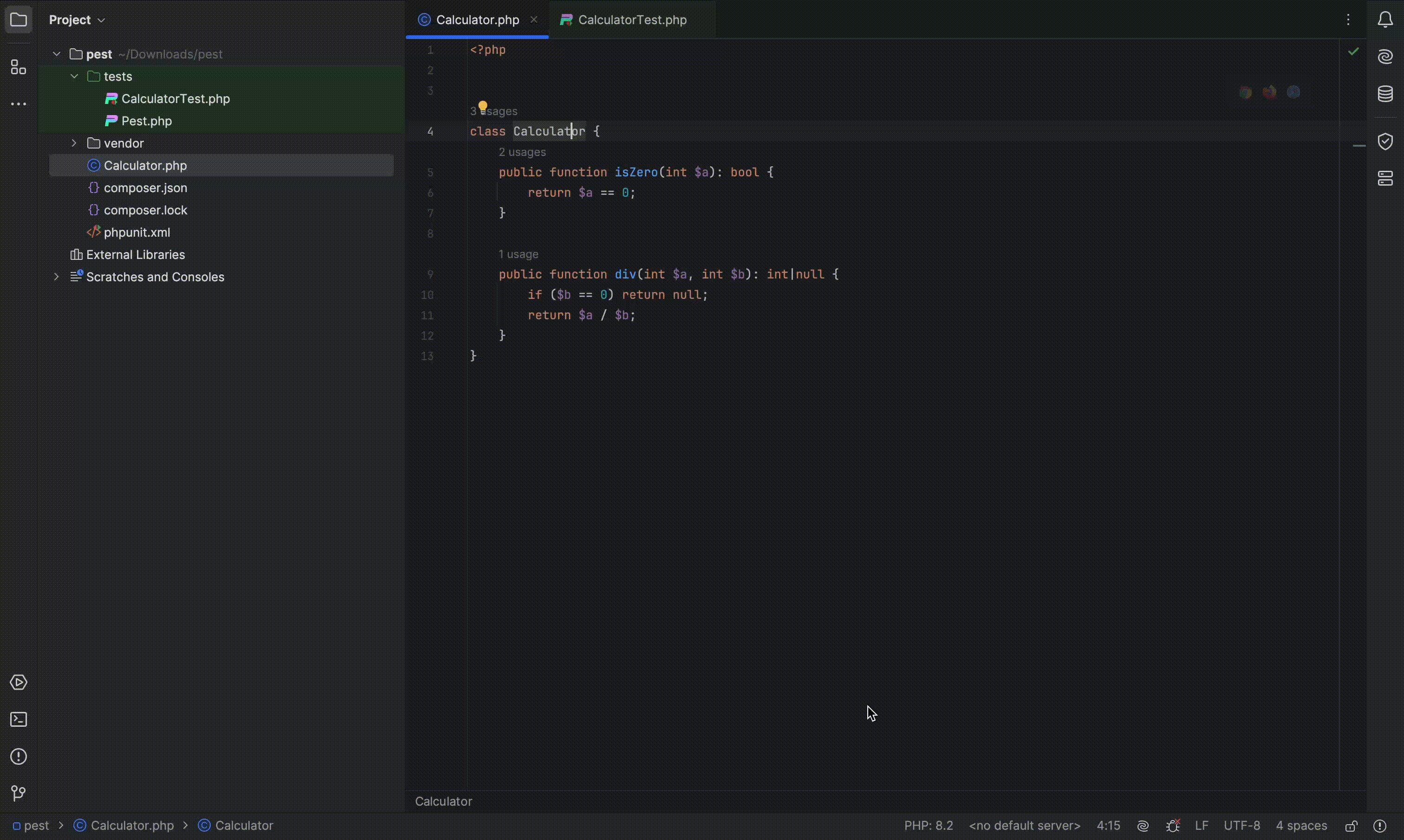Click the yellow lightbulb intention icon
Screen dimensions: 1404x840
(x=483, y=107)
